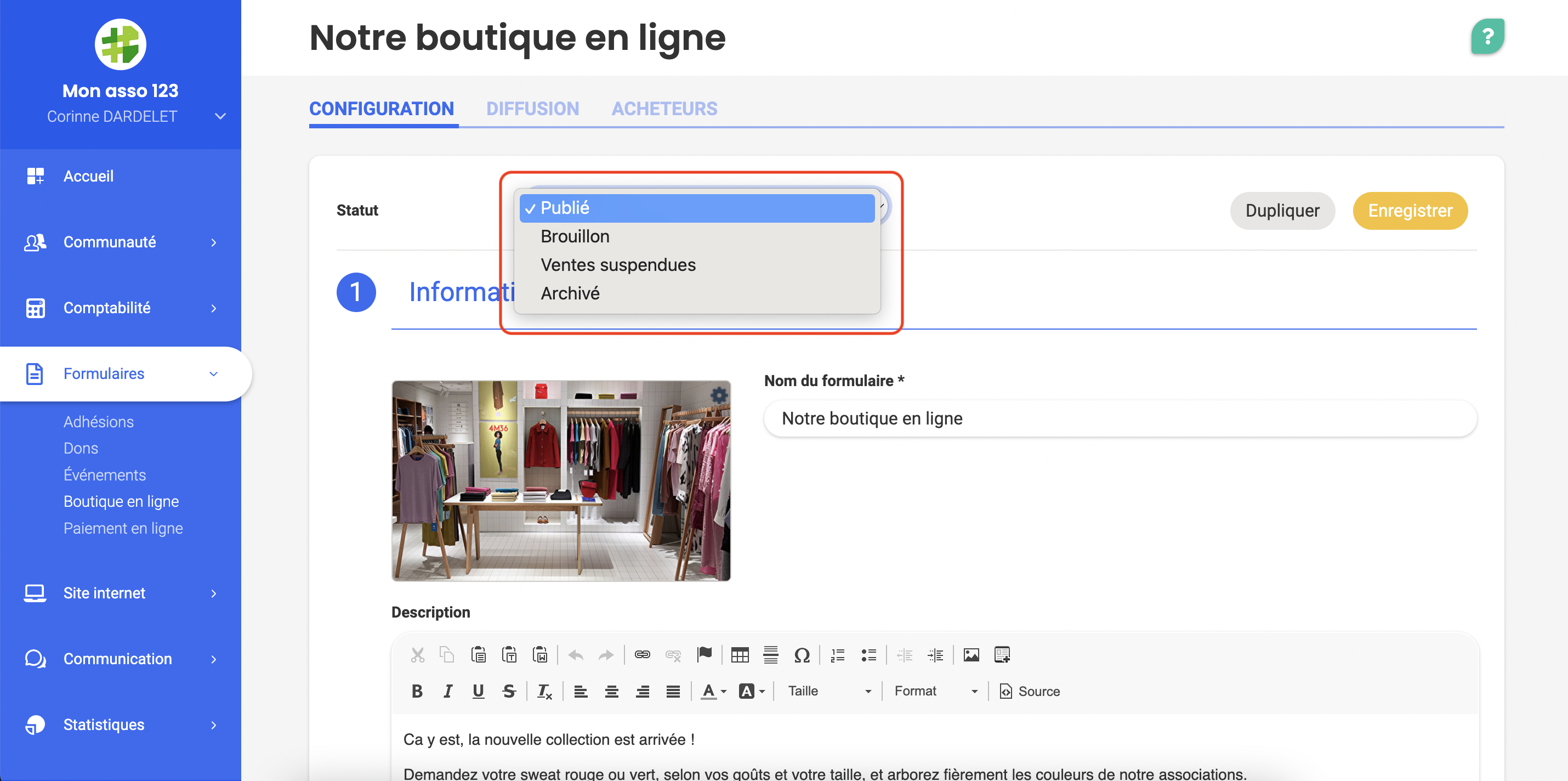Open the text color picker
Screen dimensions: 1568x781
pos(713,691)
